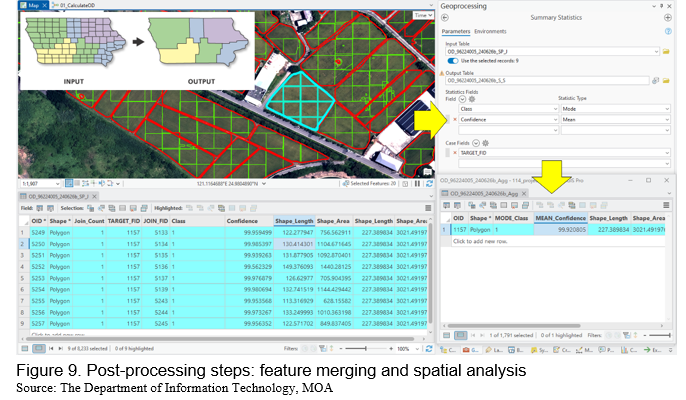Open the Summary Statistics help icon
The height and width of the screenshot is (400, 686).
(668, 31)
